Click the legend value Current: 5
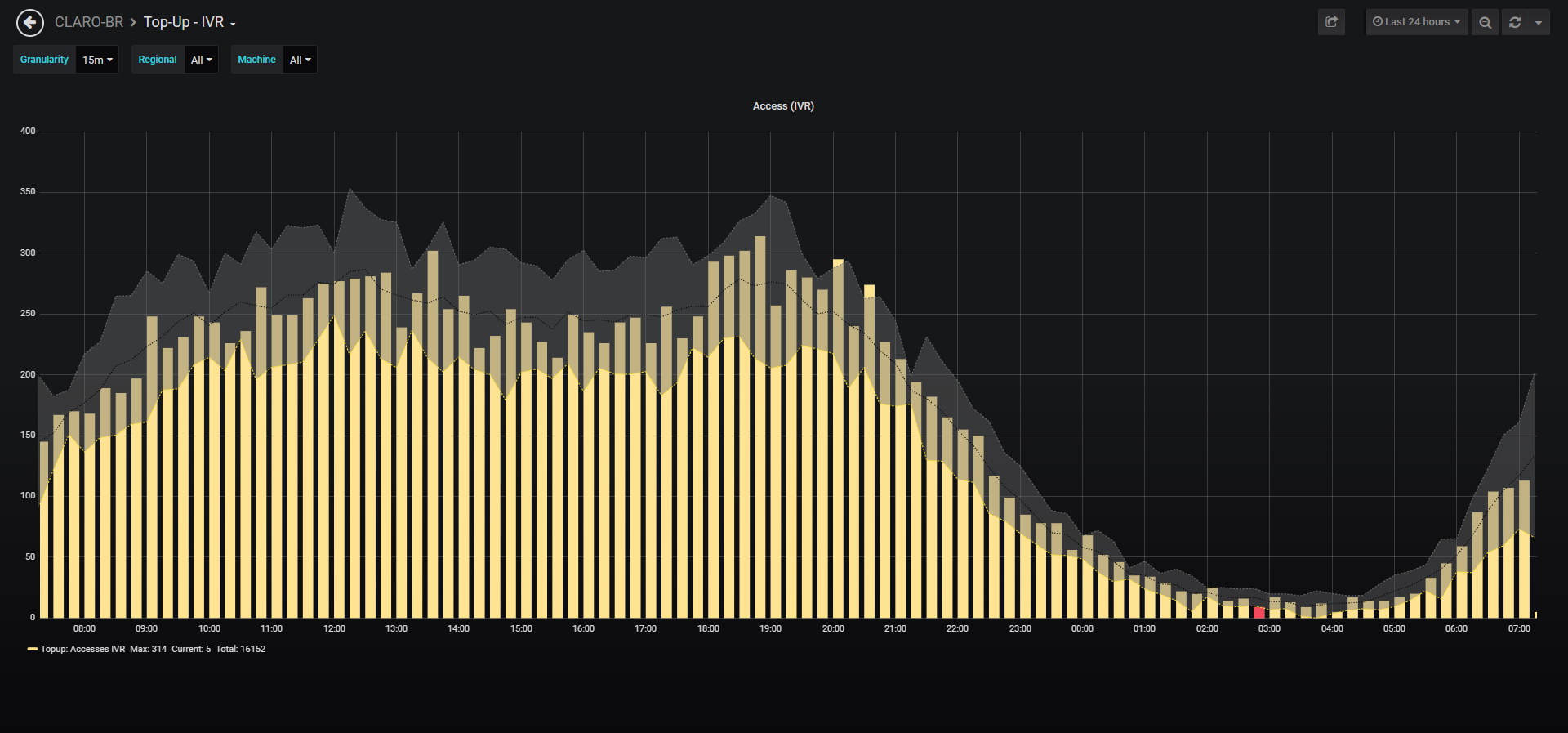The height and width of the screenshot is (733, 1568). [x=191, y=649]
